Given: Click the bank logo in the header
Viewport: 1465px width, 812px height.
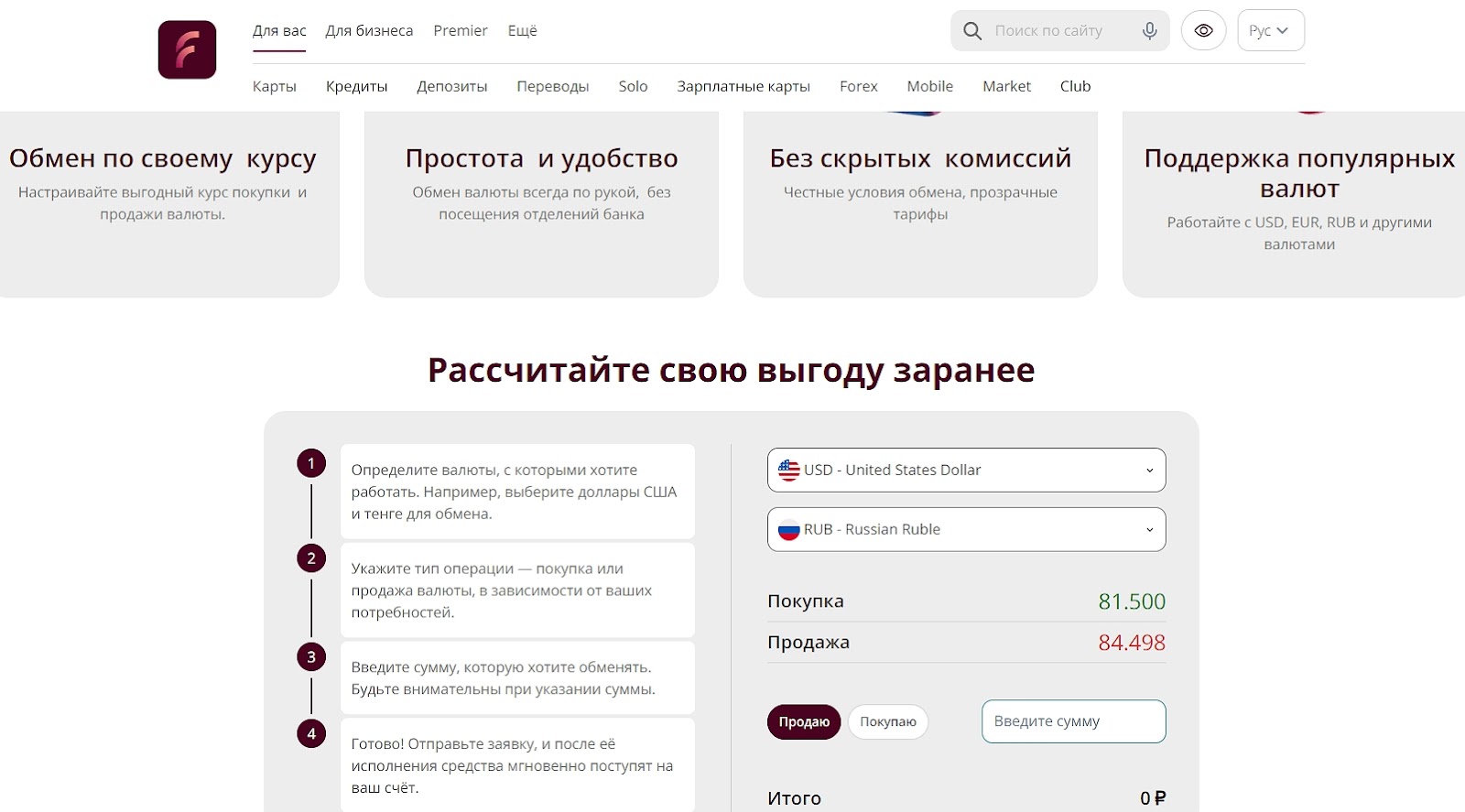Looking at the screenshot, I should (187, 49).
